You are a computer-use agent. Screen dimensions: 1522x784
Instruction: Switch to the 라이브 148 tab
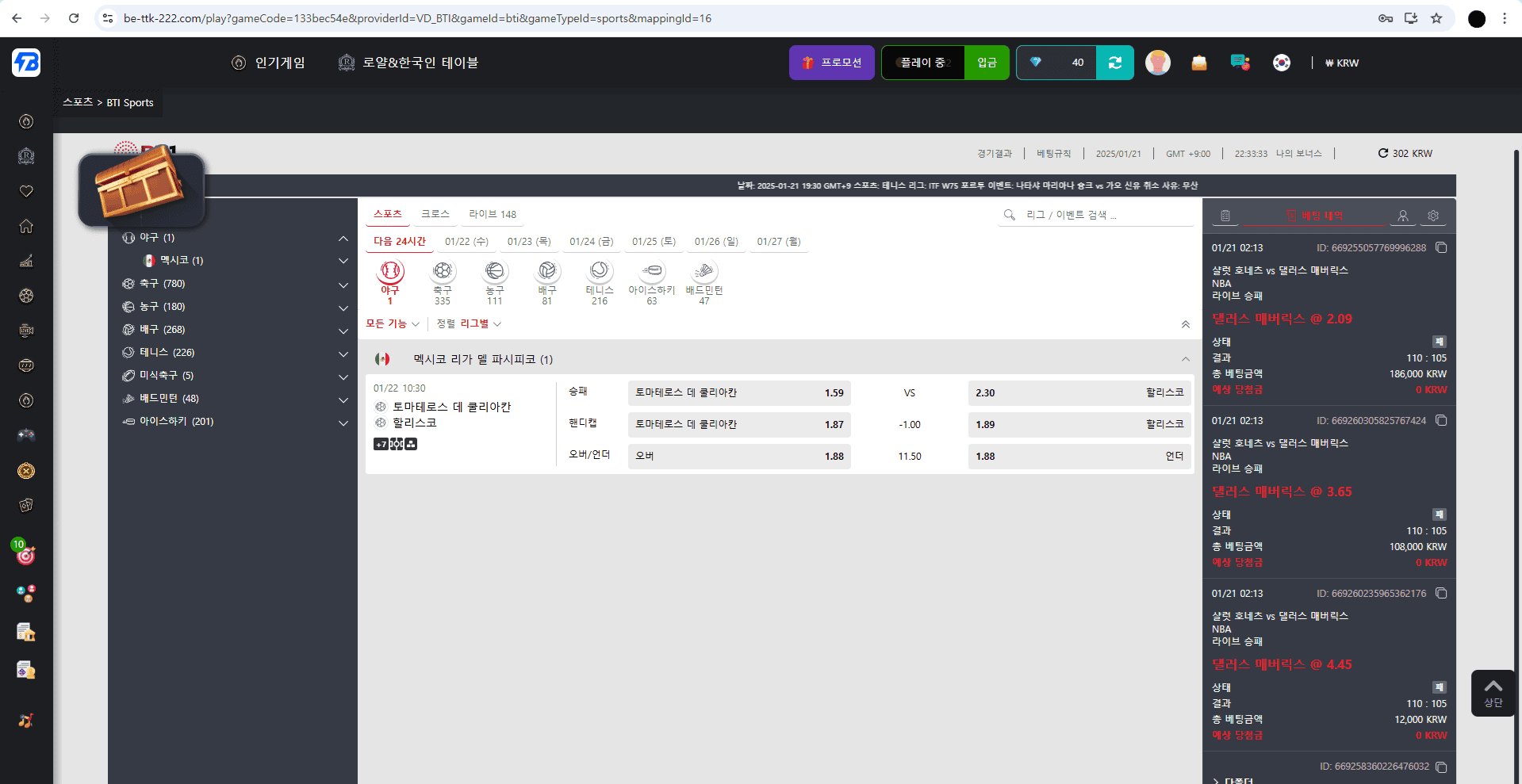tap(492, 215)
